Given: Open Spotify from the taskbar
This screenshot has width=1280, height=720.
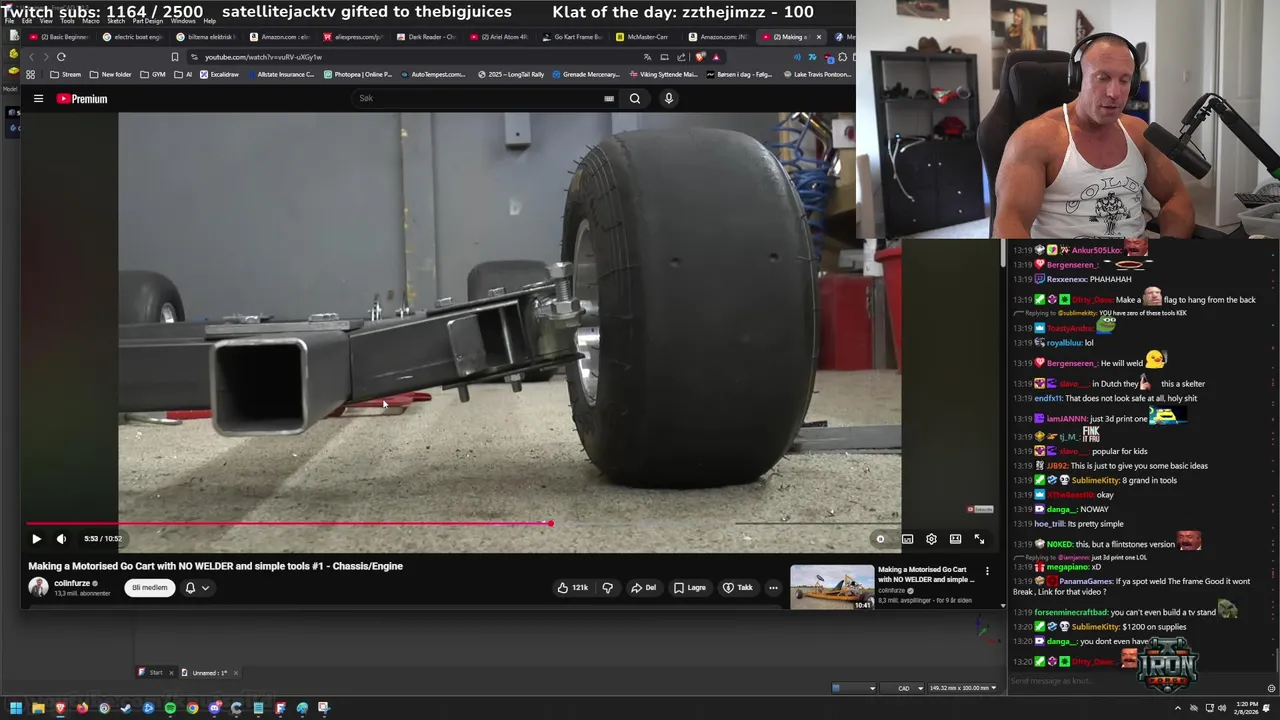Looking at the screenshot, I should [x=170, y=708].
